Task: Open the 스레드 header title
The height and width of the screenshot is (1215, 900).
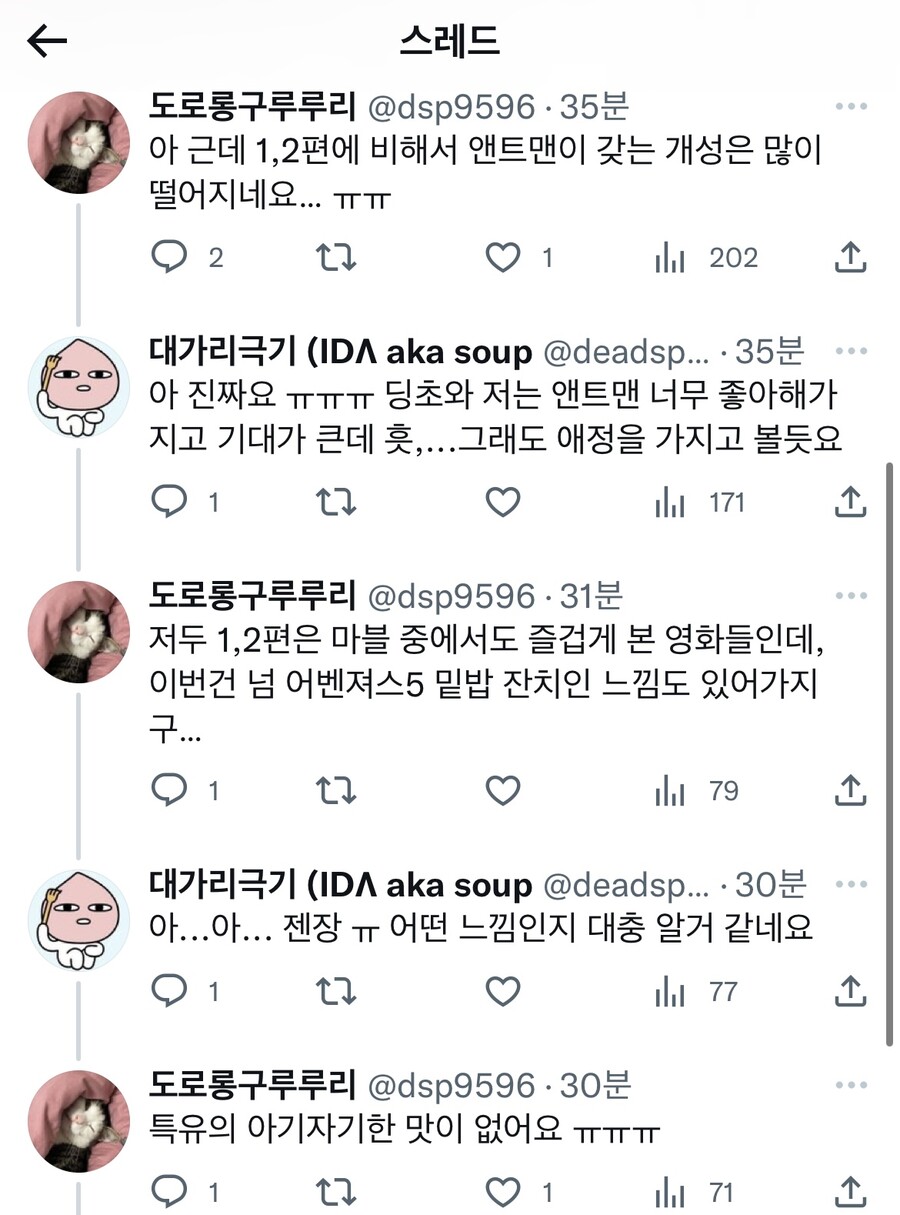Action: coord(449,41)
